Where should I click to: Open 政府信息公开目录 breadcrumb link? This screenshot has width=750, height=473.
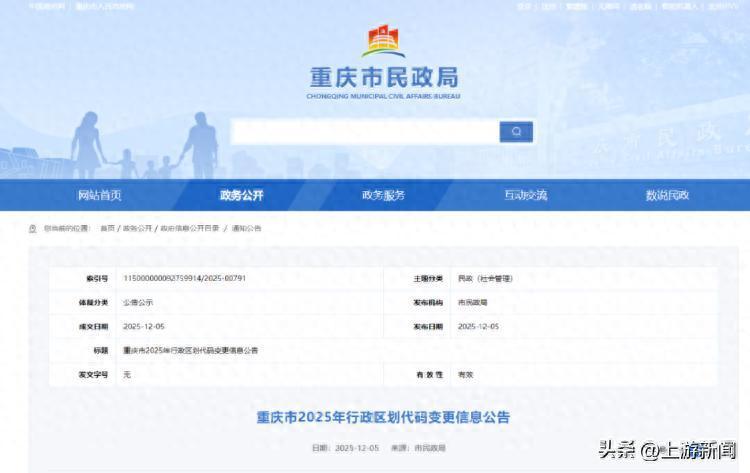coord(190,229)
